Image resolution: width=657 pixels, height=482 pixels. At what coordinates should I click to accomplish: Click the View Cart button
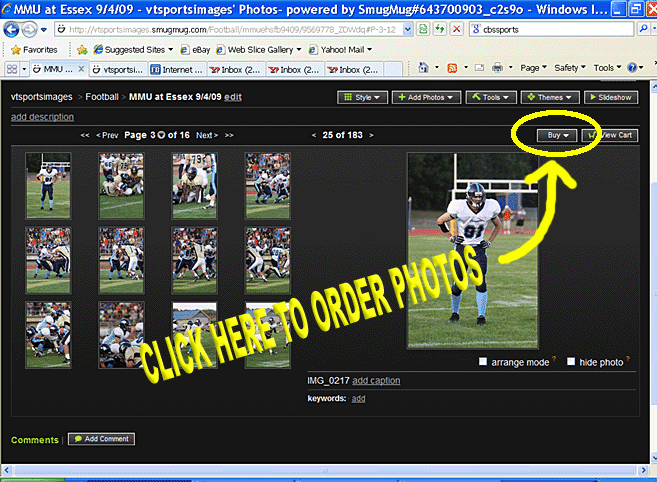click(612, 135)
